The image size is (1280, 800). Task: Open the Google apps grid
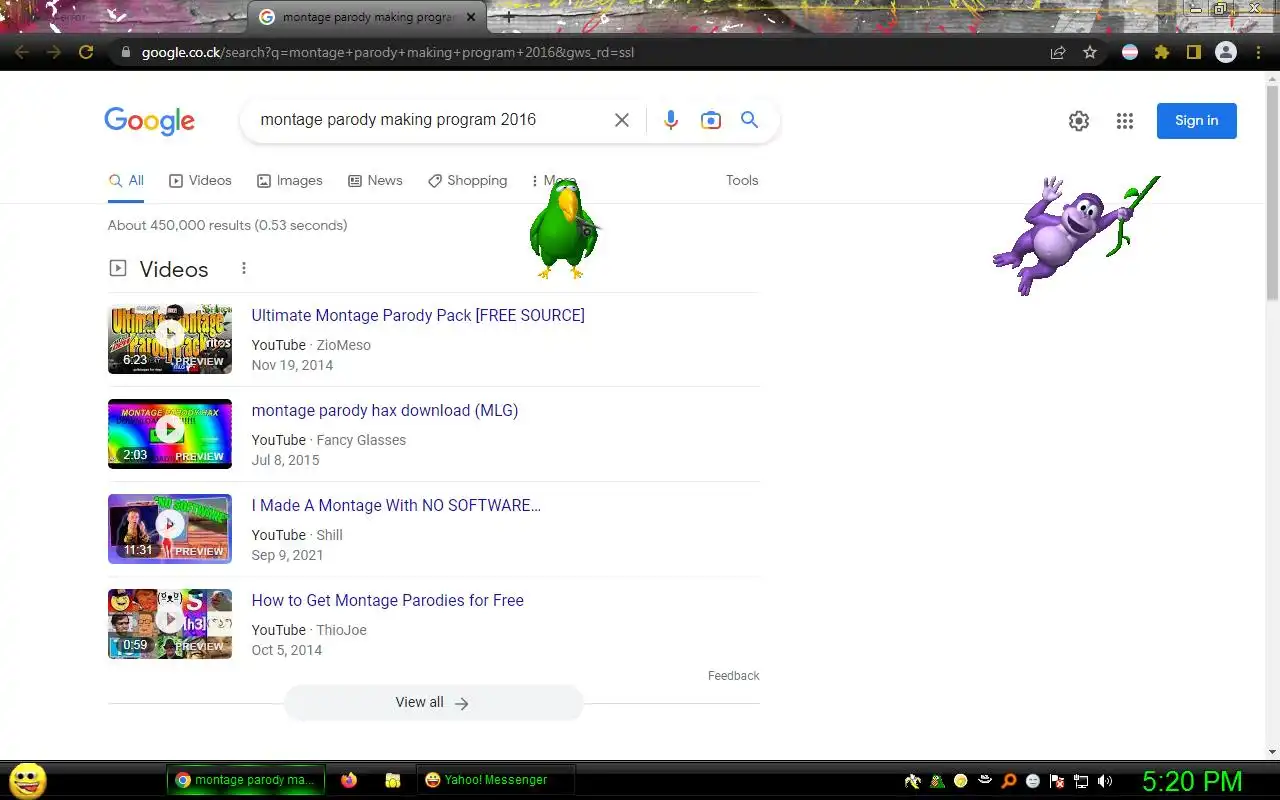(x=1125, y=121)
